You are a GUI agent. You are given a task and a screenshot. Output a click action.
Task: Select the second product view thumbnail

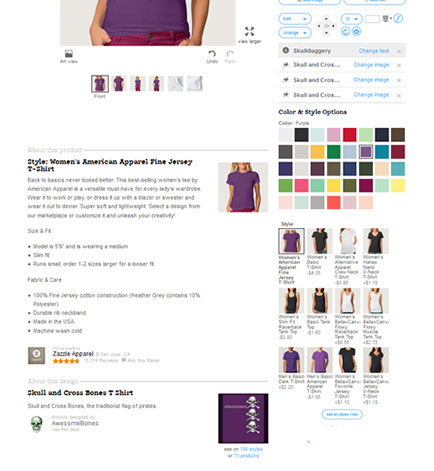point(119,83)
